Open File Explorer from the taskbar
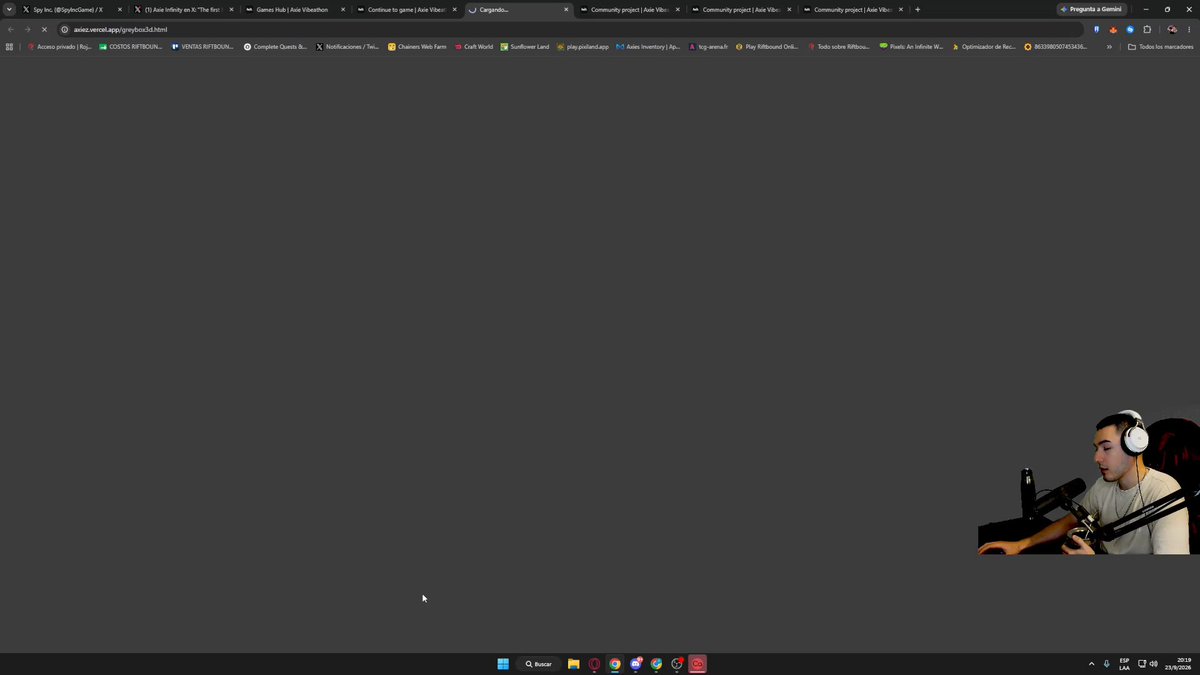This screenshot has height=675, width=1200. (574, 664)
